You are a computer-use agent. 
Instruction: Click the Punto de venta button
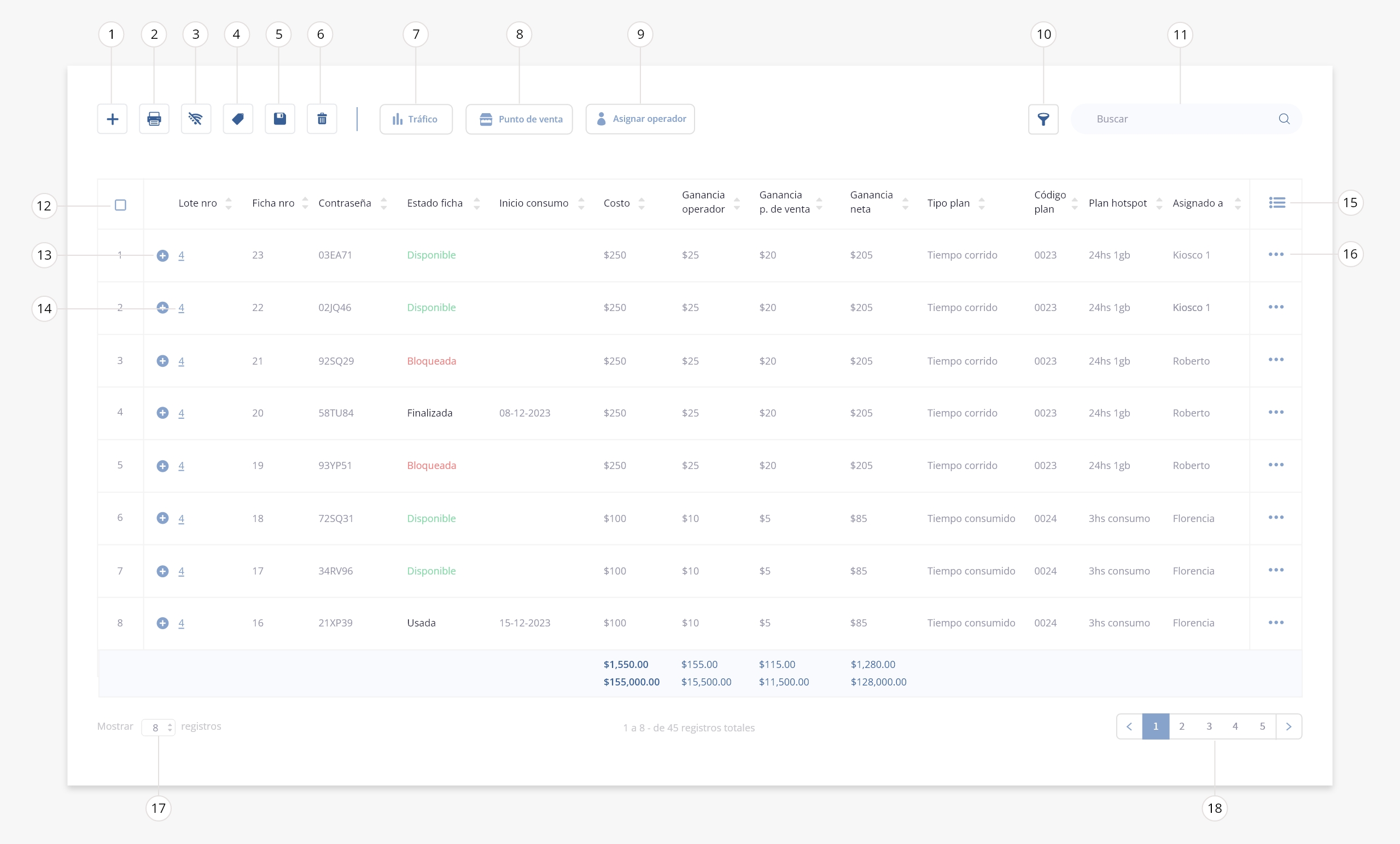(x=520, y=119)
